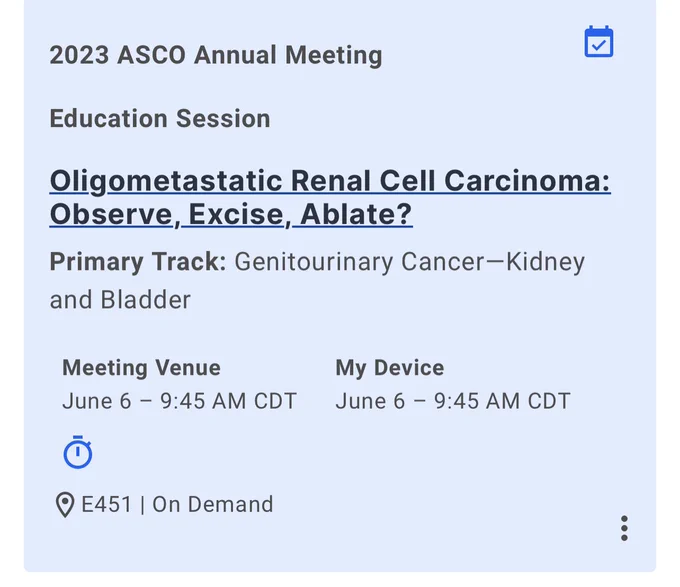Select the '2023 ASCO Annual Meeting' heading
The image size is (680, 587).
(x=216, y=55)
